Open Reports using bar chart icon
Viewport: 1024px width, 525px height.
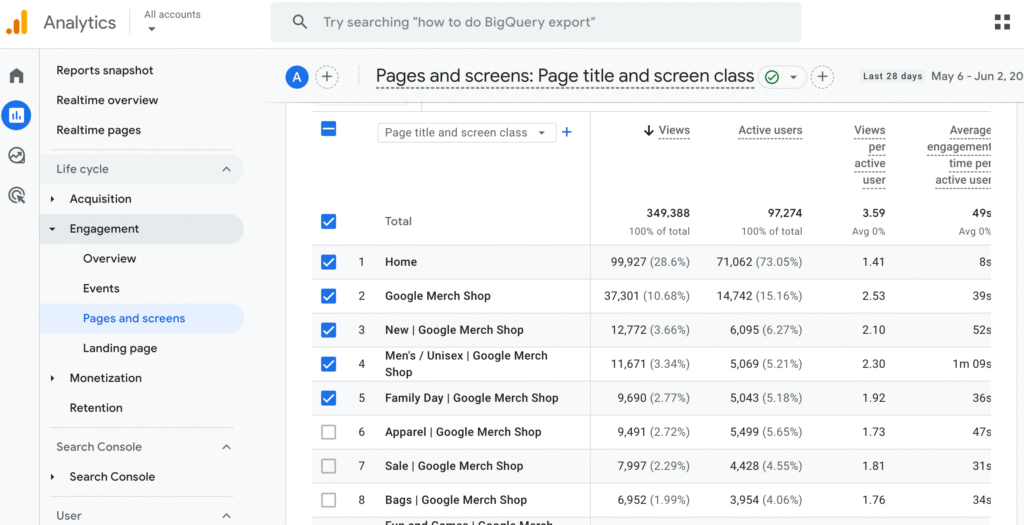point(16,116)
